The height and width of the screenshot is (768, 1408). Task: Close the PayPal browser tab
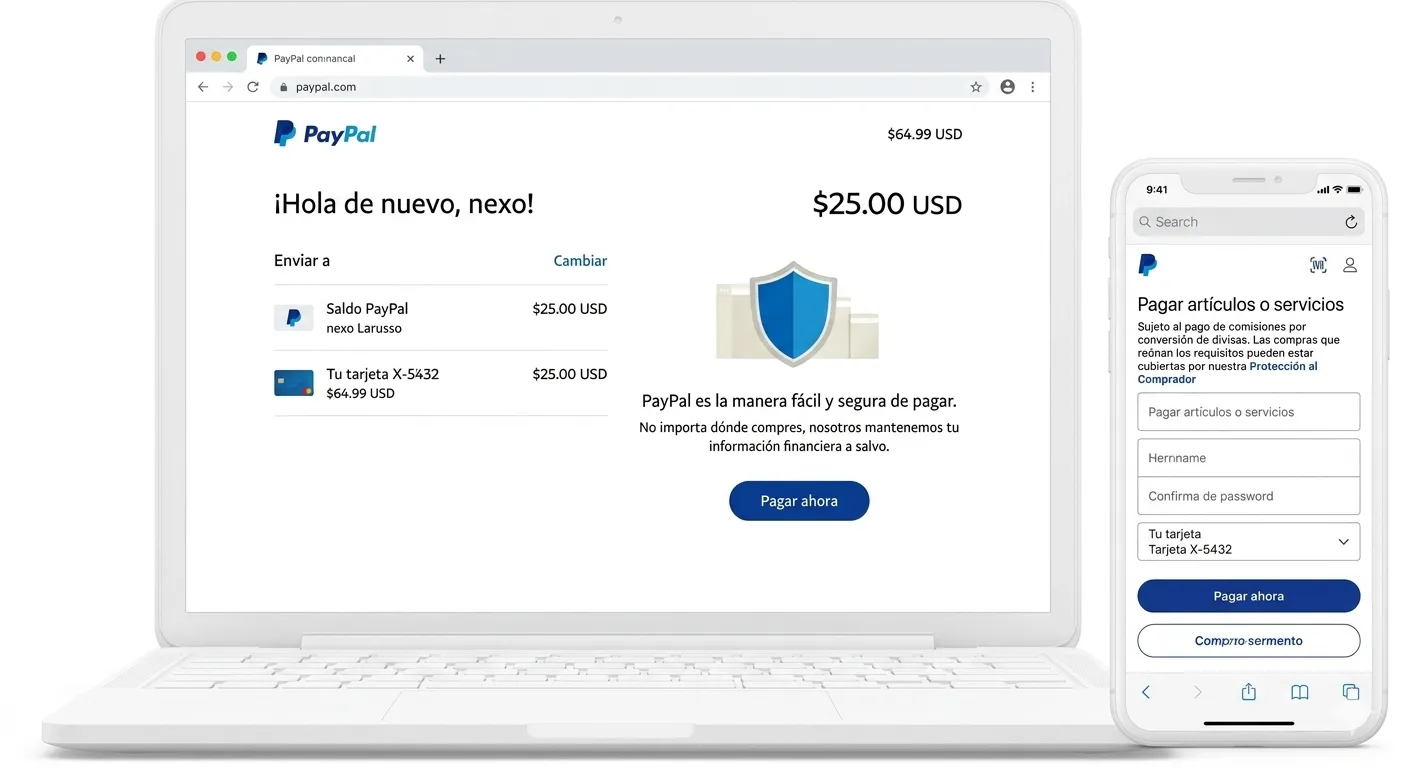click(x=410, y=59)
